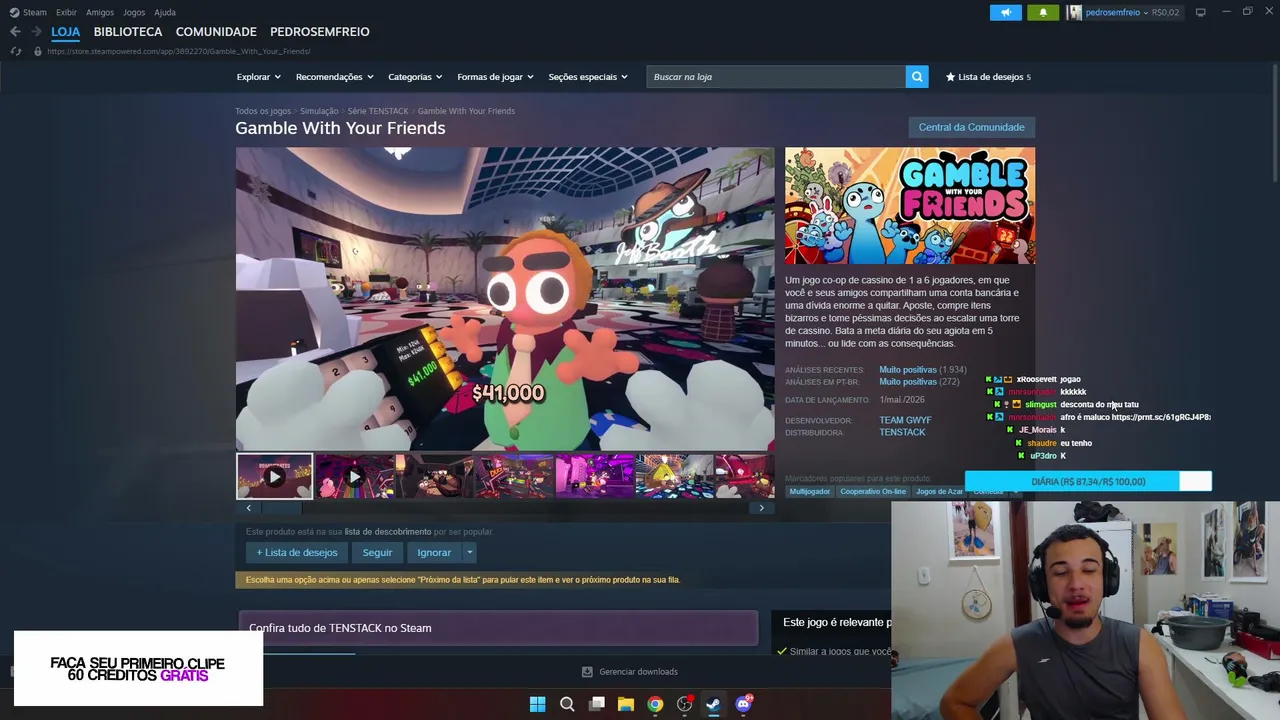Click the Série TENSTACK breadcrumb link
Image resolution: width=1280 pixels, height=720 pixels.
[378, 111]
